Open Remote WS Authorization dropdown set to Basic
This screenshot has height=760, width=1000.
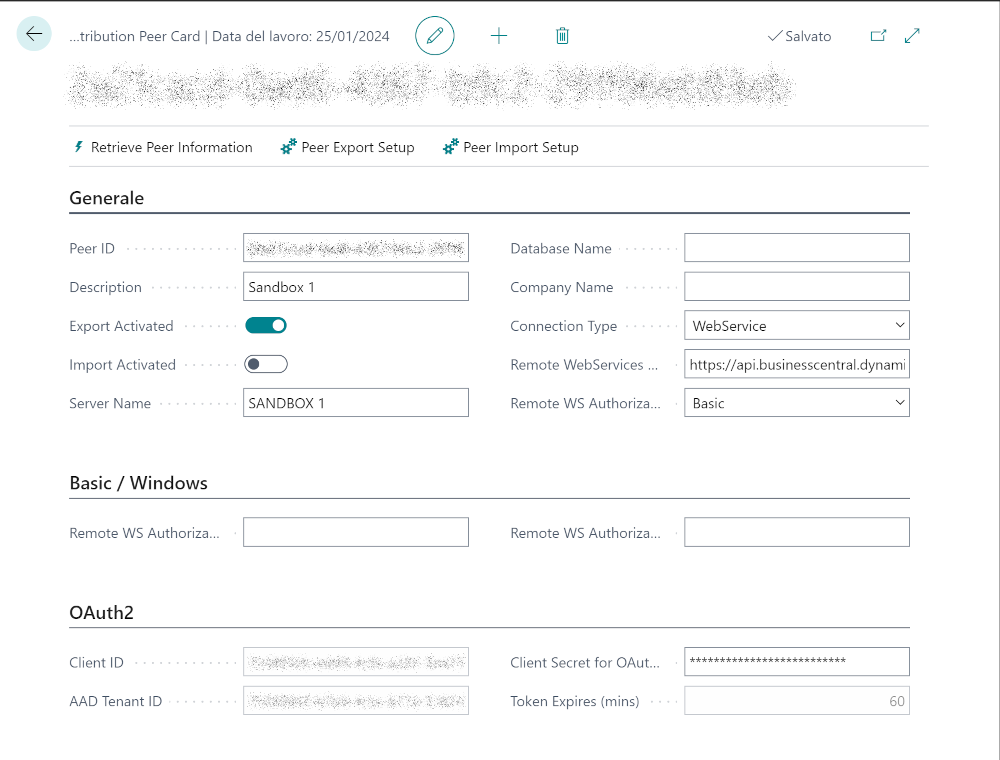(797, 403)
